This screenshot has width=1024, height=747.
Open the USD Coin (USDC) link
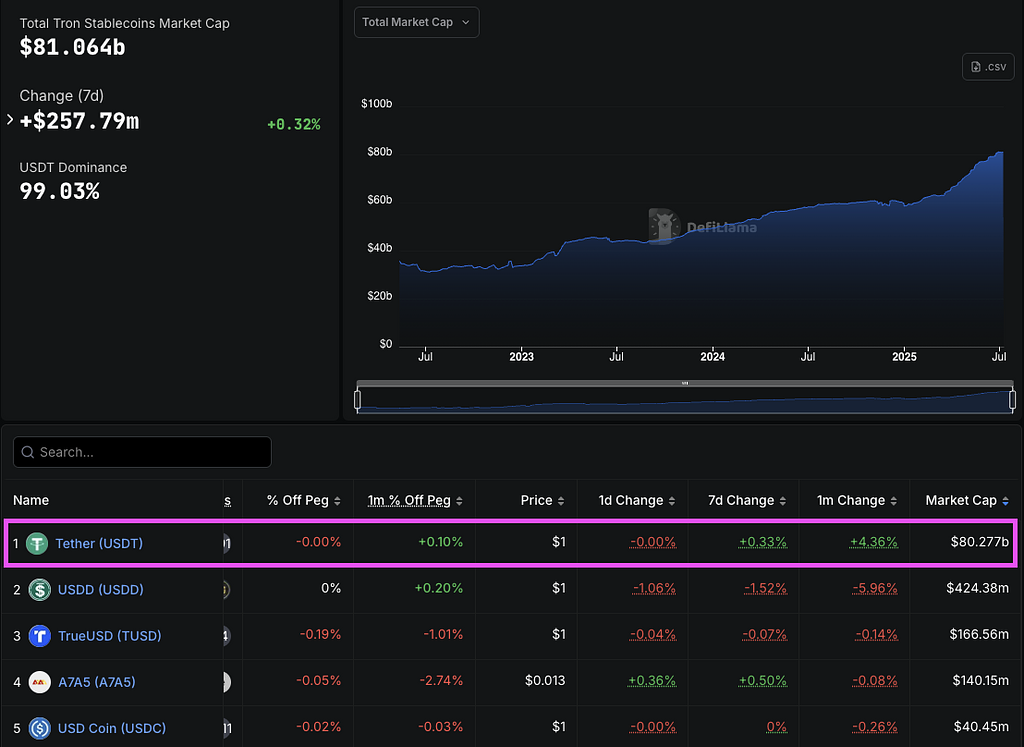[x=110, y=728]
